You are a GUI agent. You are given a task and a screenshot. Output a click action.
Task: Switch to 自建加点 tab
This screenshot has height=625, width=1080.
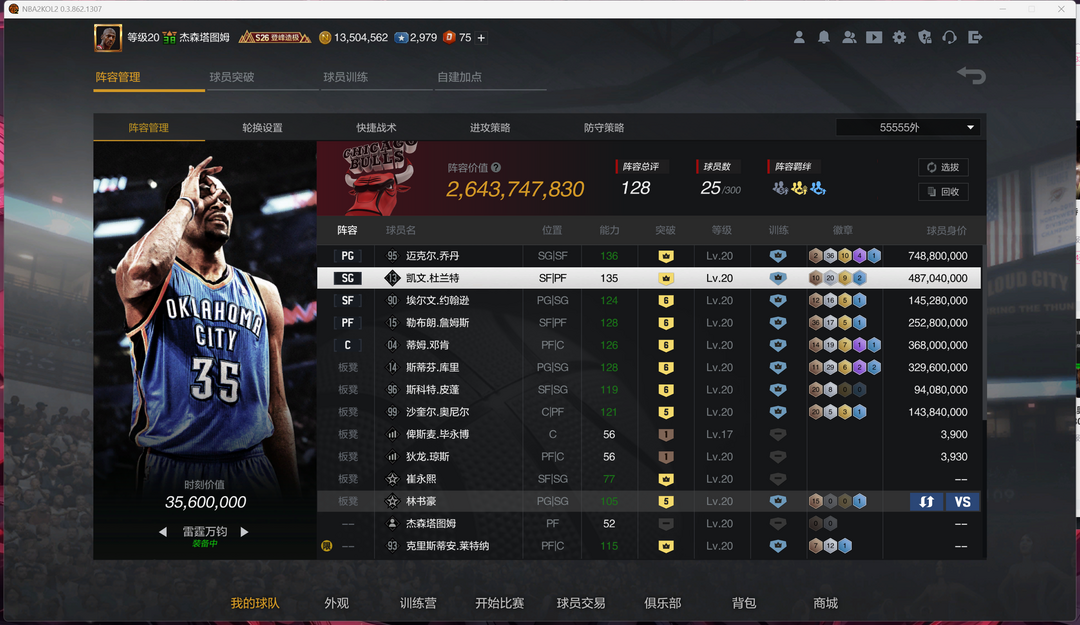(459, 77)
